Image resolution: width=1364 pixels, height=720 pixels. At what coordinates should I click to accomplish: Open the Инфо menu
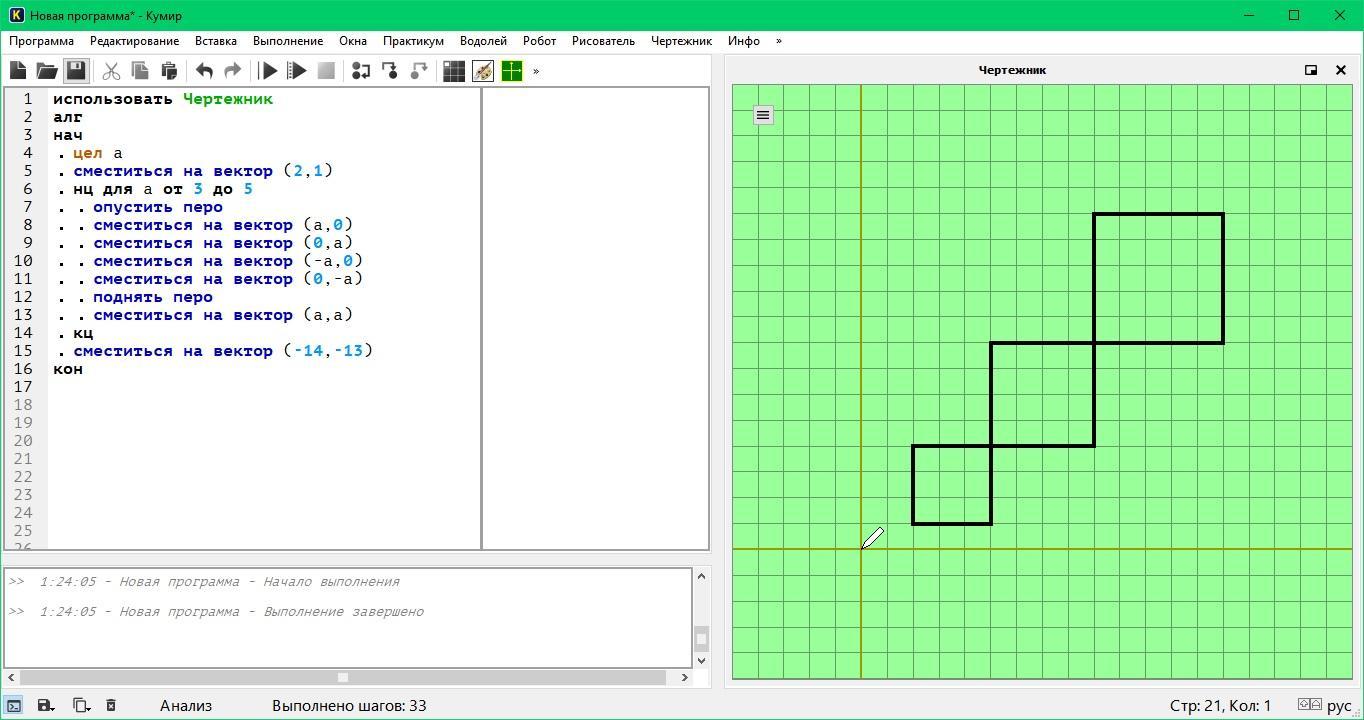pyautogui.click(x=744, y=41)
